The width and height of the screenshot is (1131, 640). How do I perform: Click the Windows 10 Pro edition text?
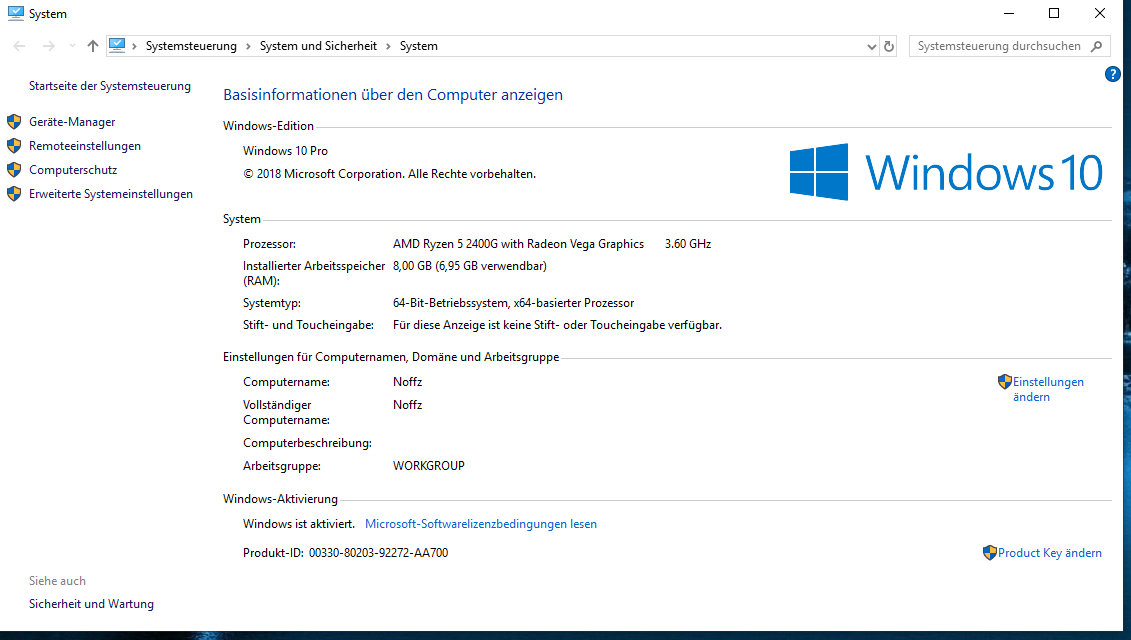[x=285, y=151]
